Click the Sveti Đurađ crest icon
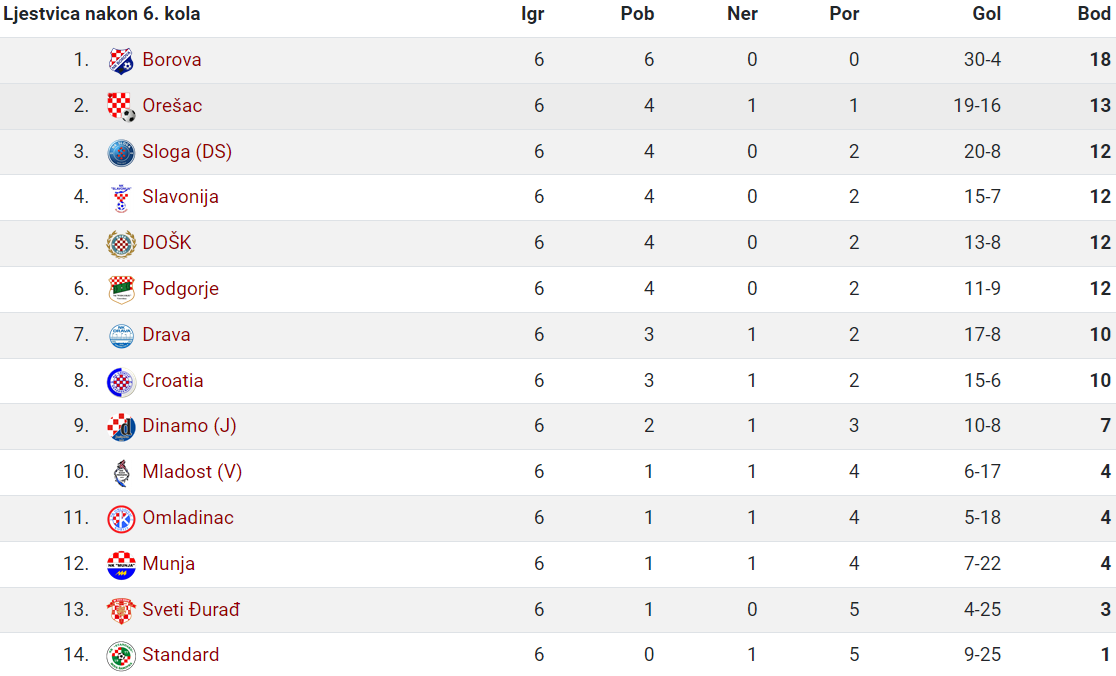Screen dimensions: 1116x676 (x=121, y=611)
